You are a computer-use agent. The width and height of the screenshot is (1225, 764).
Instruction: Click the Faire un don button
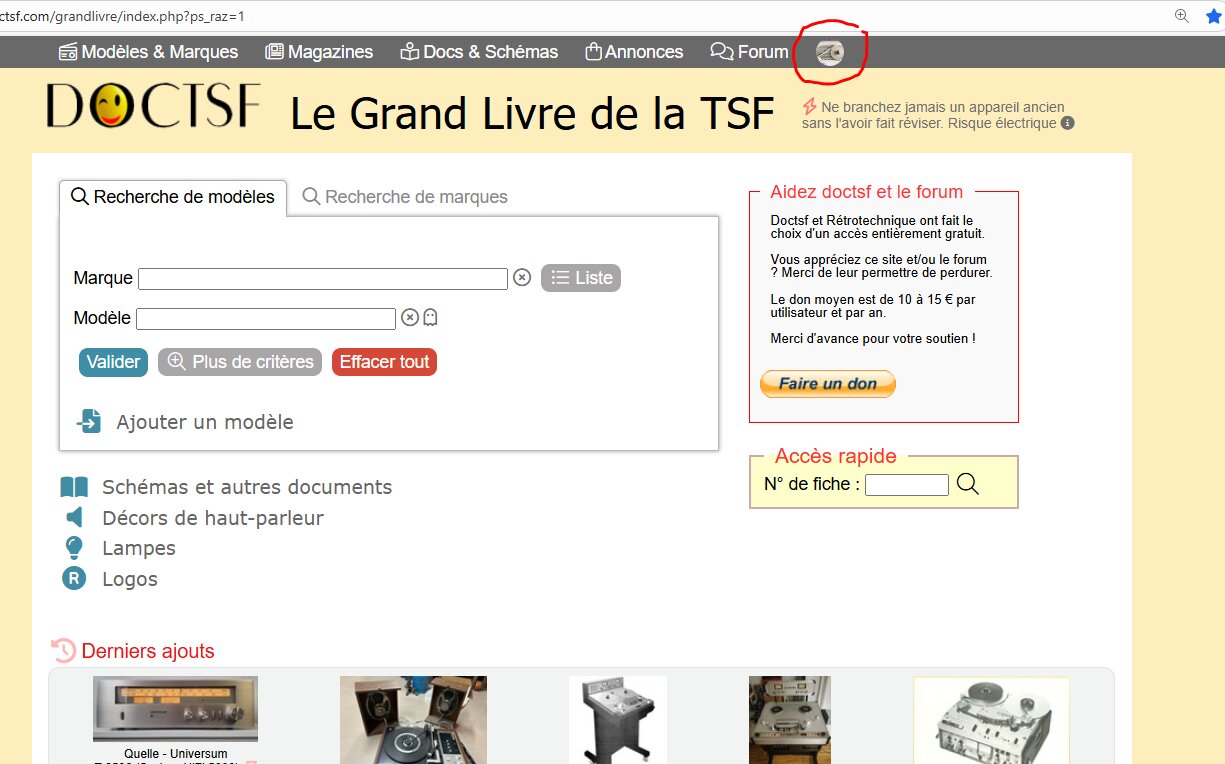(x=828, y=384)
